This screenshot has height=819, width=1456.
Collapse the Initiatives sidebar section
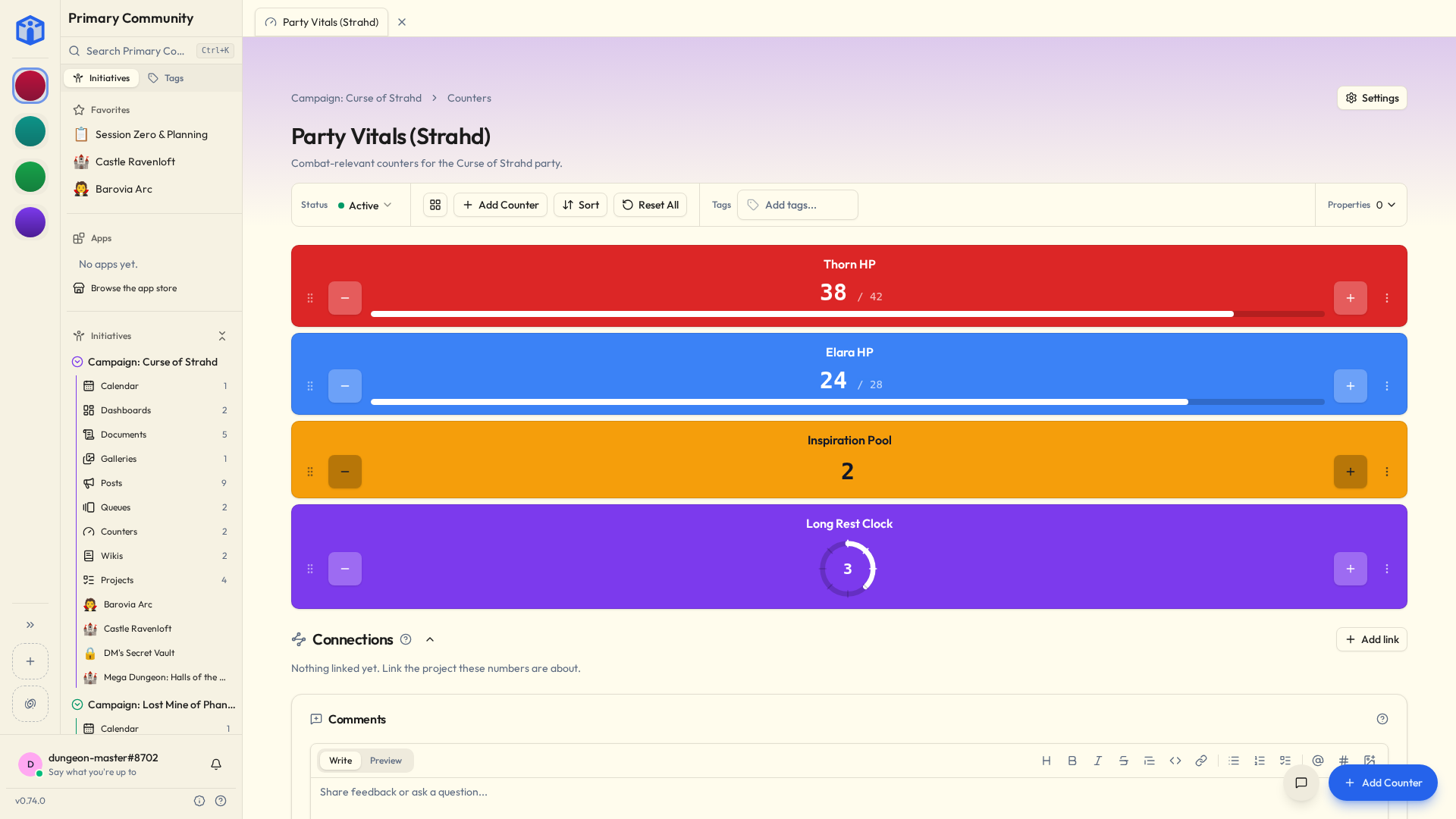(x=222, y=336)
